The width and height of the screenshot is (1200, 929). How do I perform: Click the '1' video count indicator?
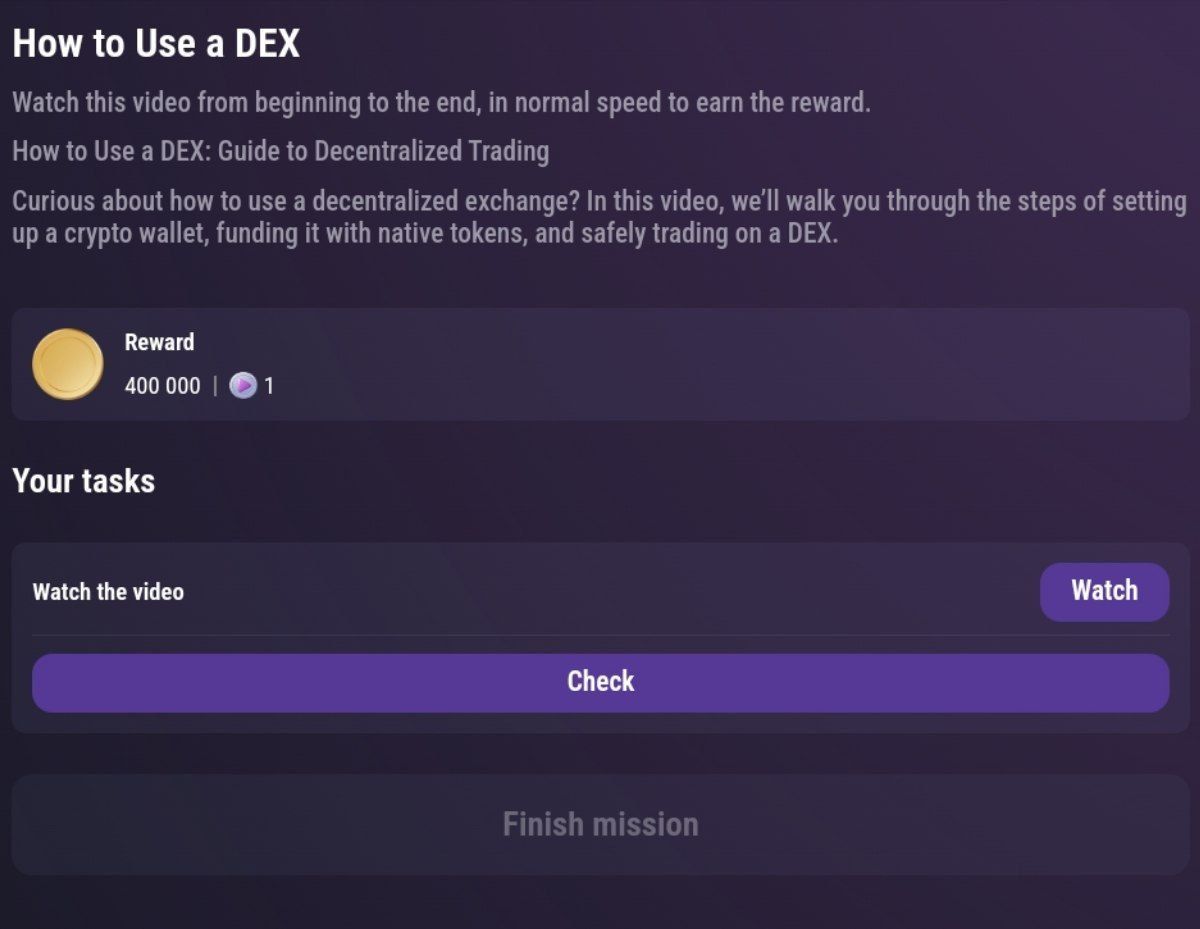(268, 386)
